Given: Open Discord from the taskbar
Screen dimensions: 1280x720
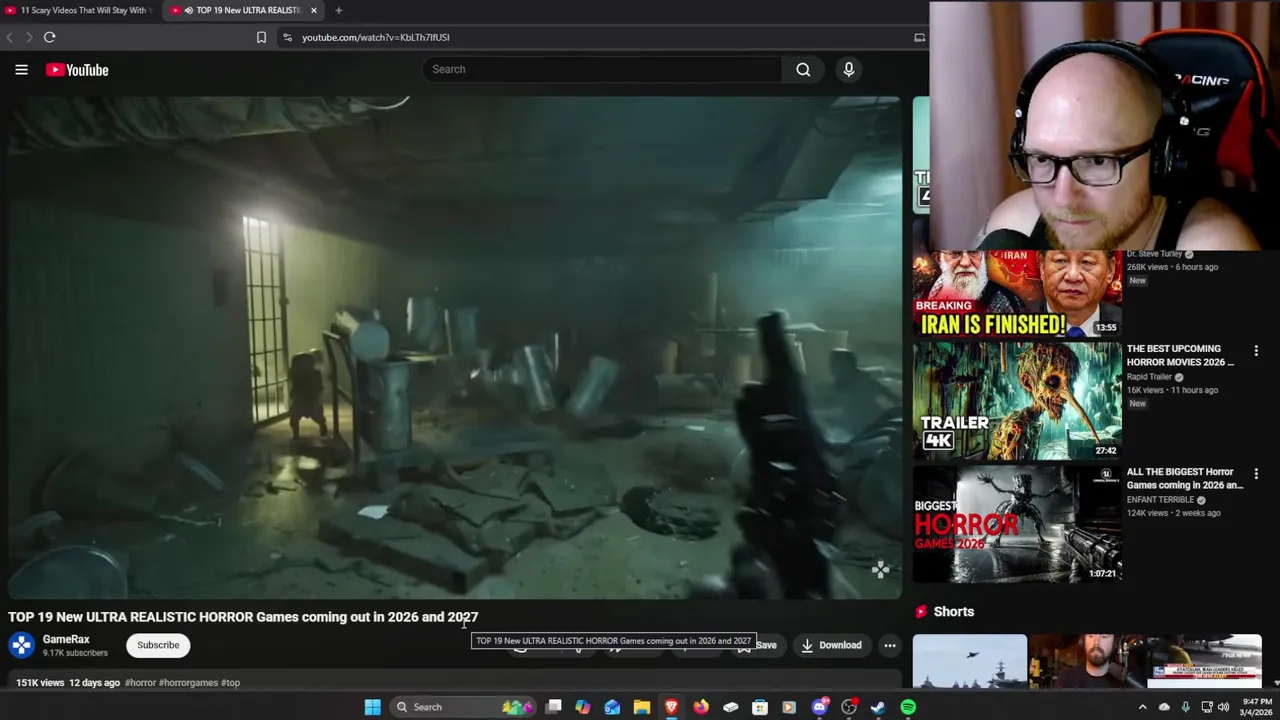Looking at the screenshot, I should pos(820,707).
